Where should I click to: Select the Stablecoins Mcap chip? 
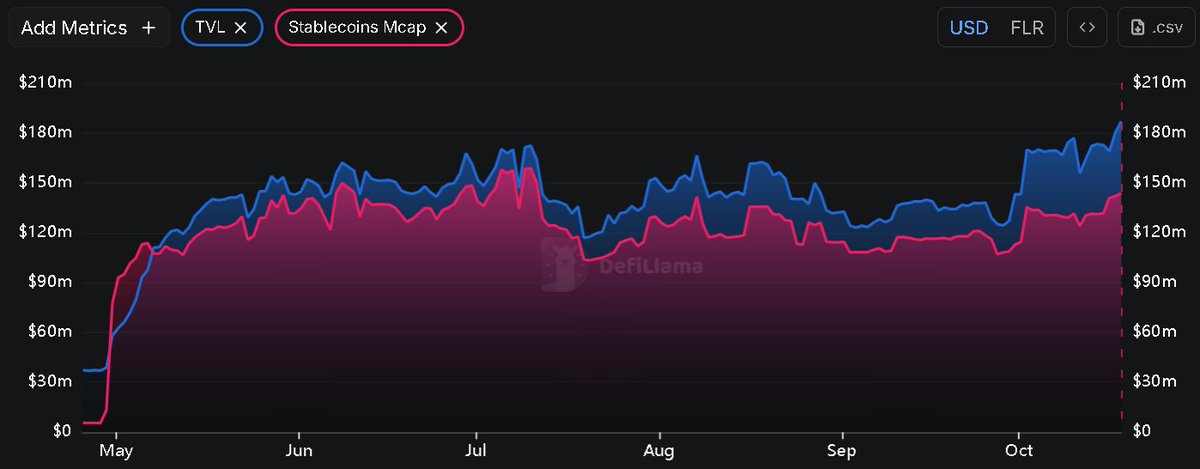tap(368, 28)
